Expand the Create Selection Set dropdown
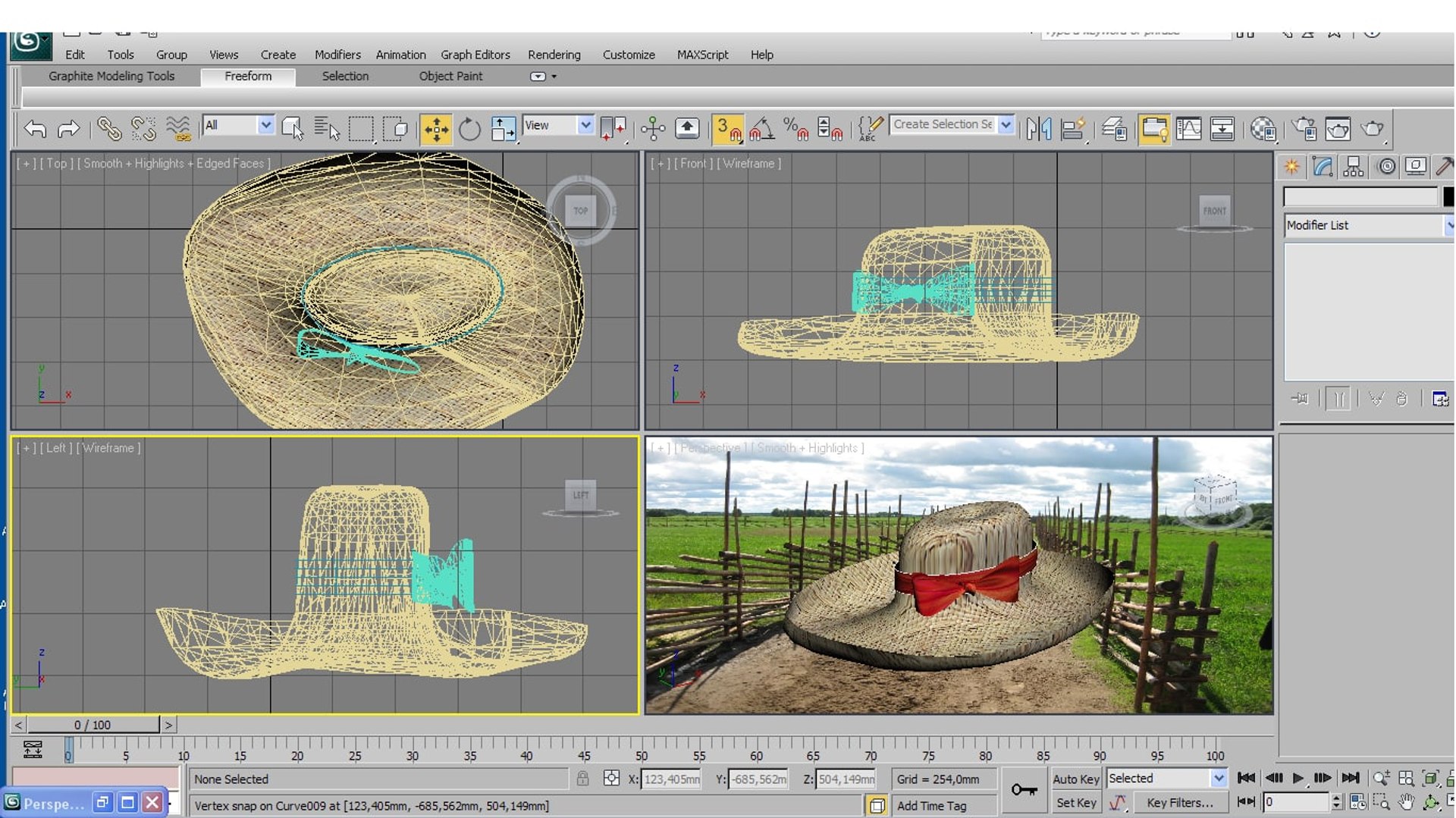This screenshot has width=1456, height=818. [x=1006, y=124]
